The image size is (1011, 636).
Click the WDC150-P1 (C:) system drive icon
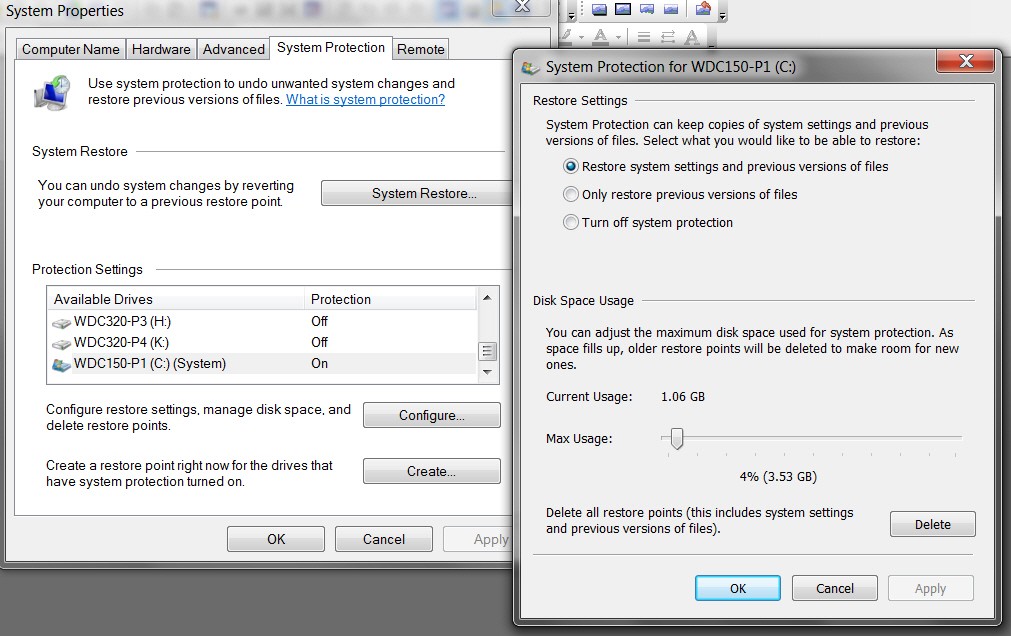coord(61,364)
